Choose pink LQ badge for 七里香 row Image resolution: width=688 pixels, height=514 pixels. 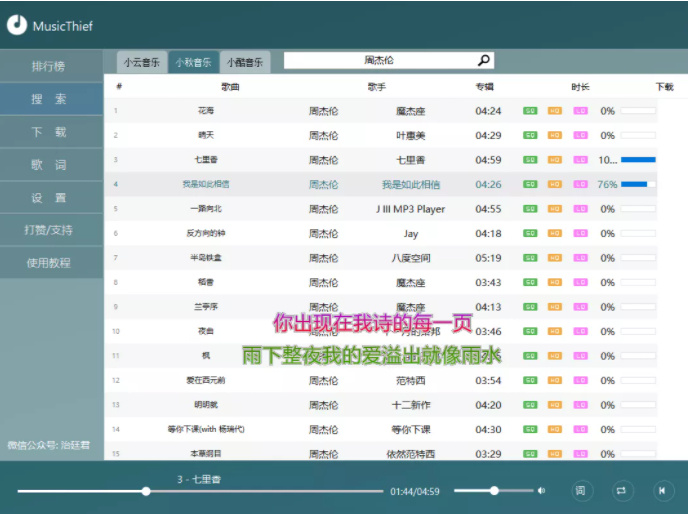(x=580, y=160)
